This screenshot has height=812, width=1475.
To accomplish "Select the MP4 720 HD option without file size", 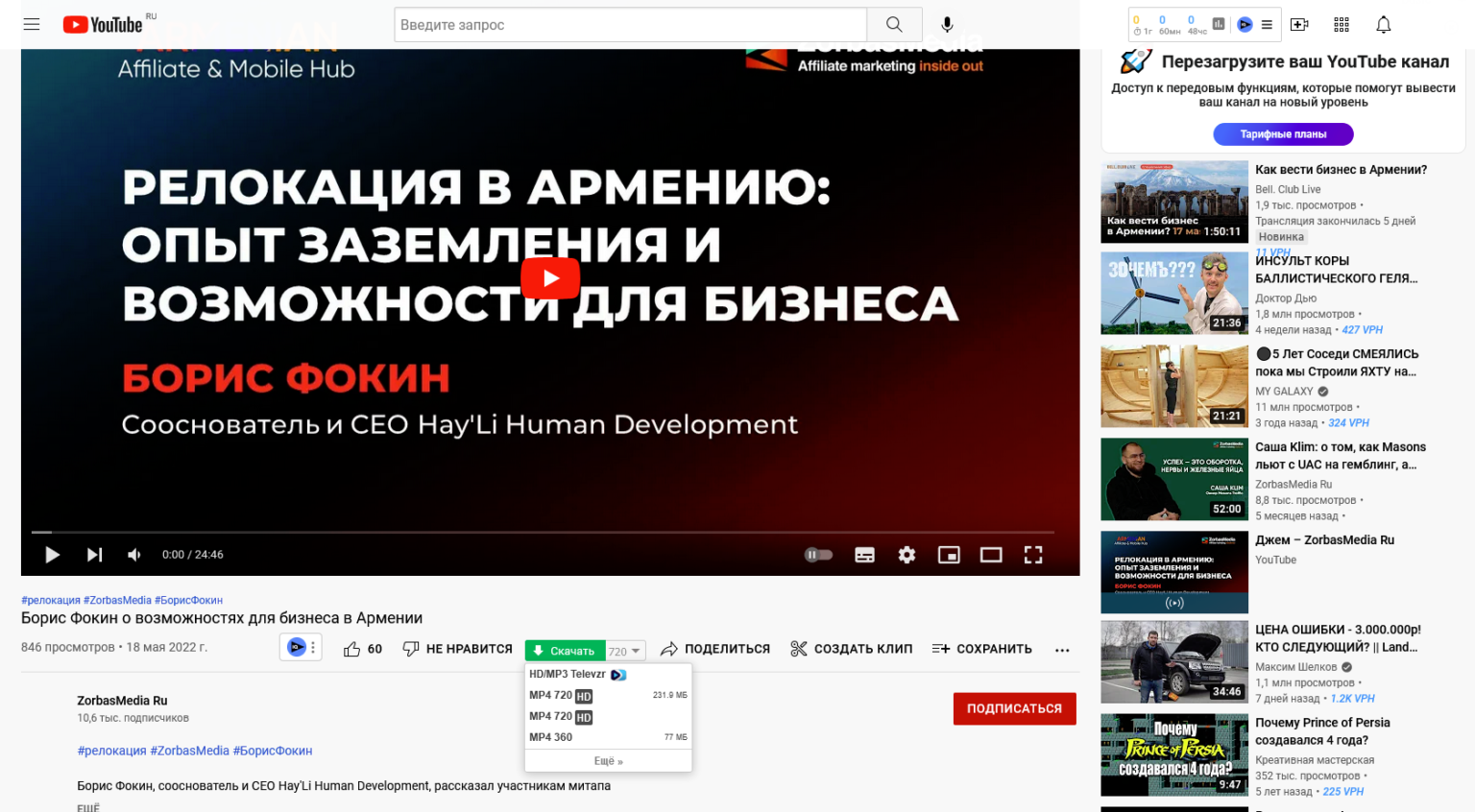I will [608, 716].
